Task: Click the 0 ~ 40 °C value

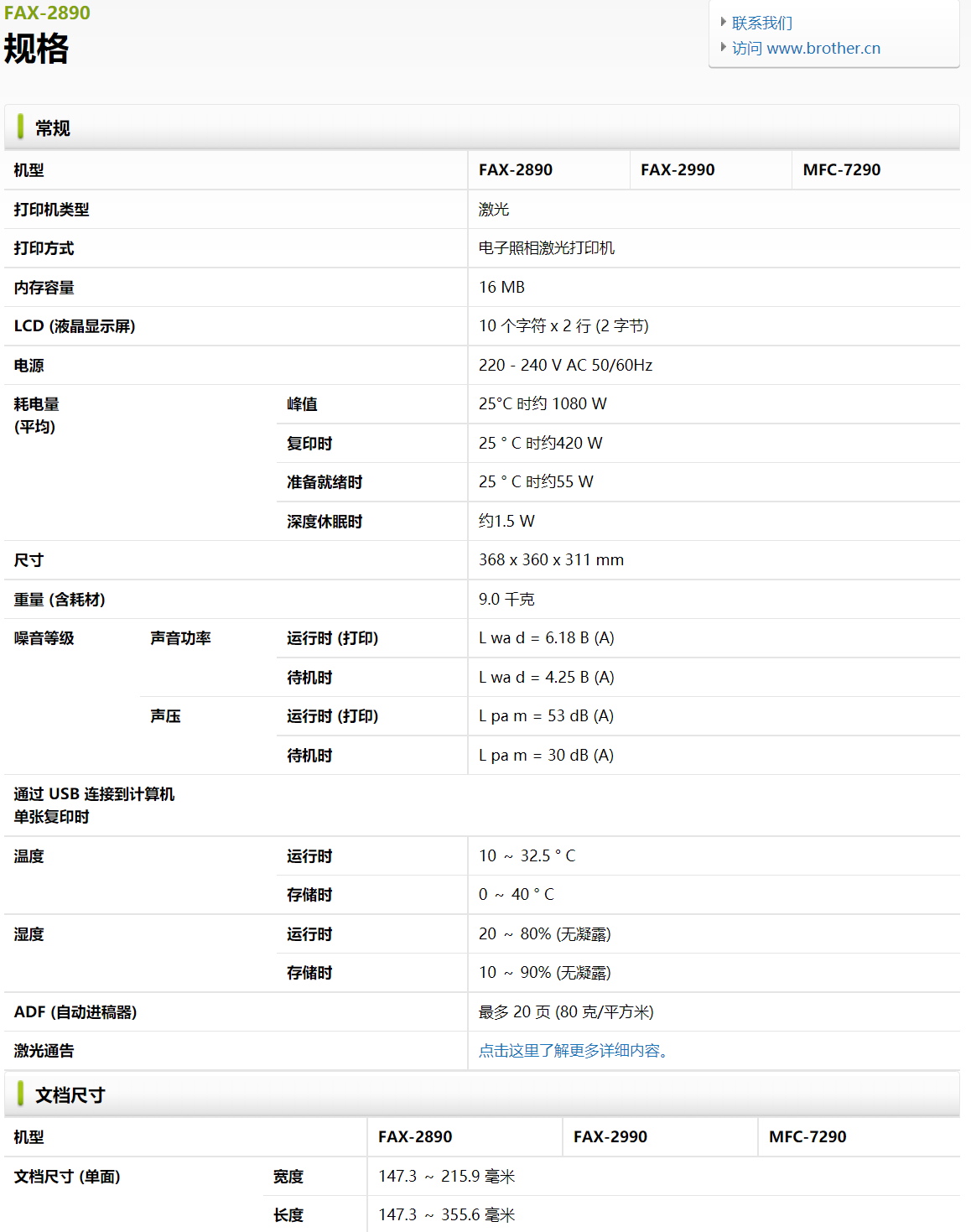Action: (517, 894)
